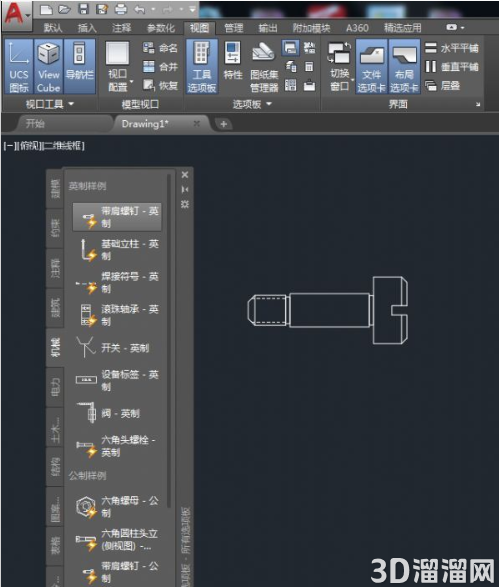Viewport: 499px width, 587px height.
Task: Expand the Palettes (选项板) panel arrow
Action: [269, 104]
